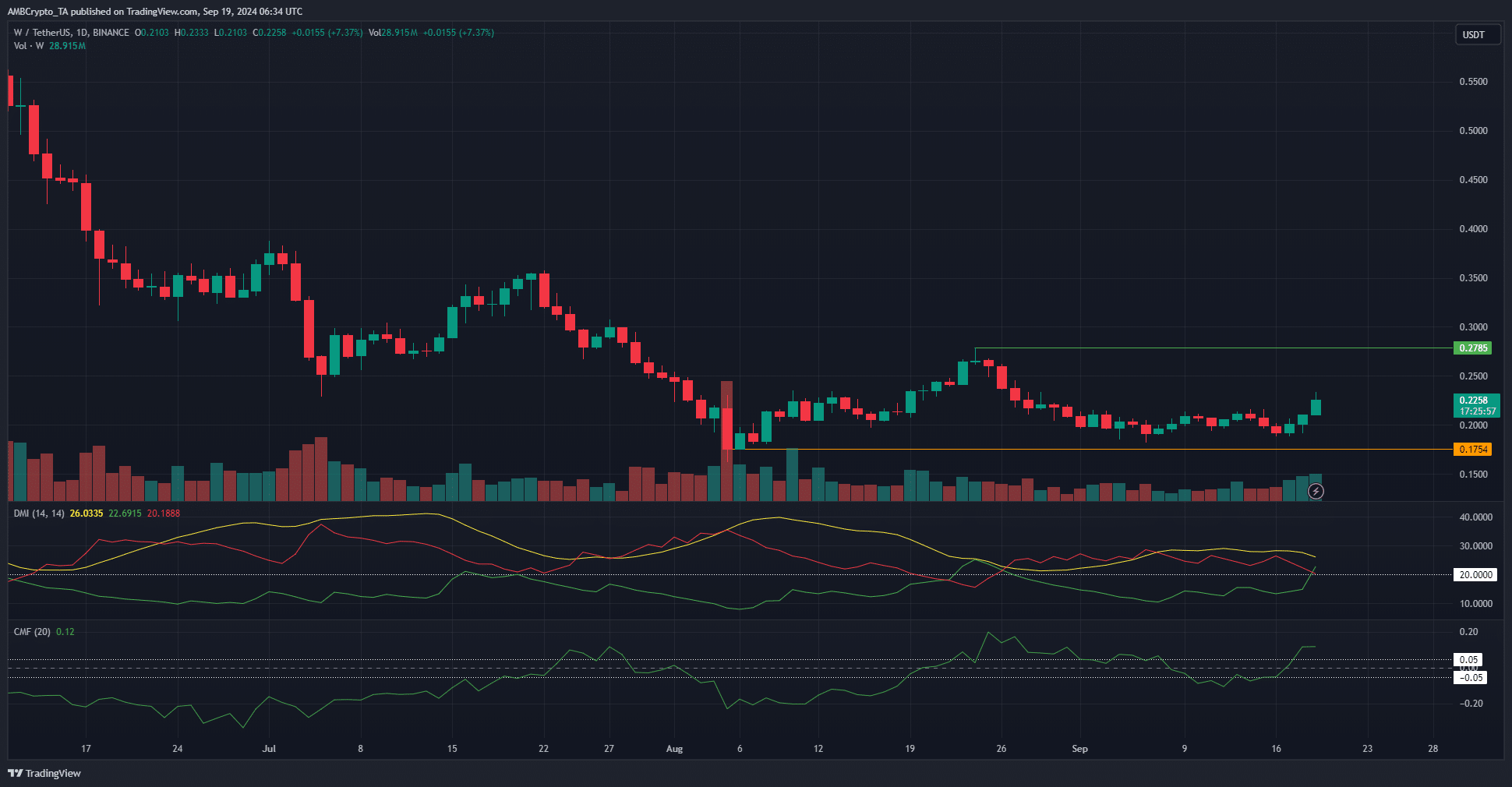This screenshot has height=787, width=1512.
Task: Click the CMF value 0.12
Action: coord(65,632)
